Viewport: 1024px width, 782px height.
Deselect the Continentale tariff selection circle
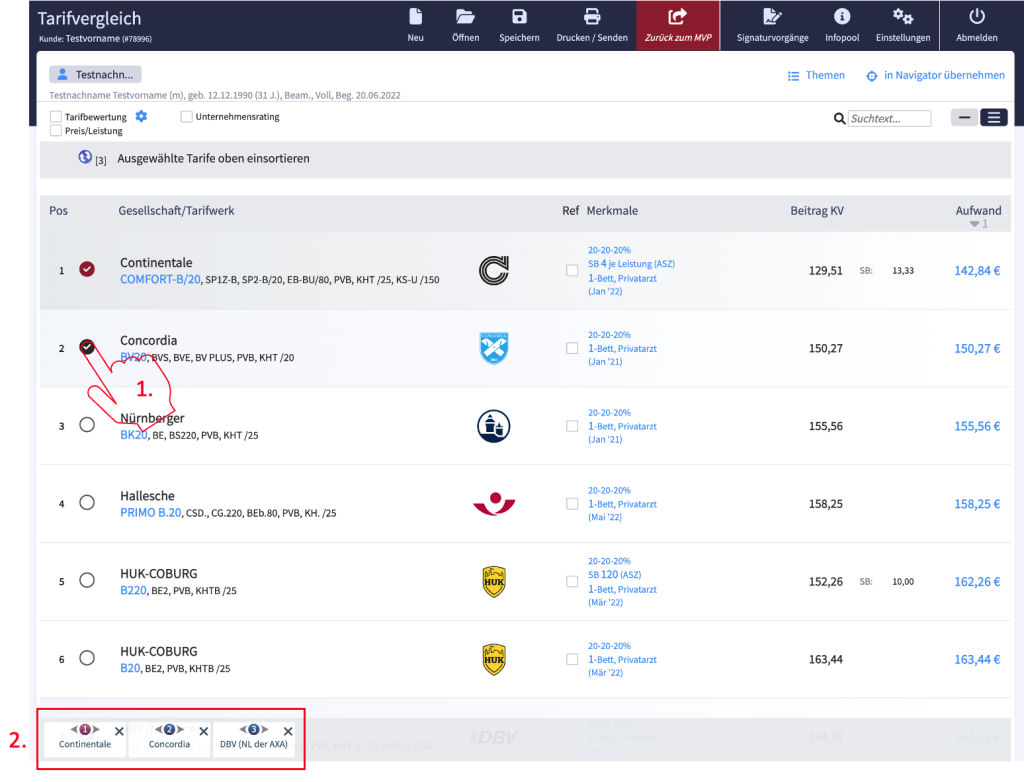[x=87, y=269]
